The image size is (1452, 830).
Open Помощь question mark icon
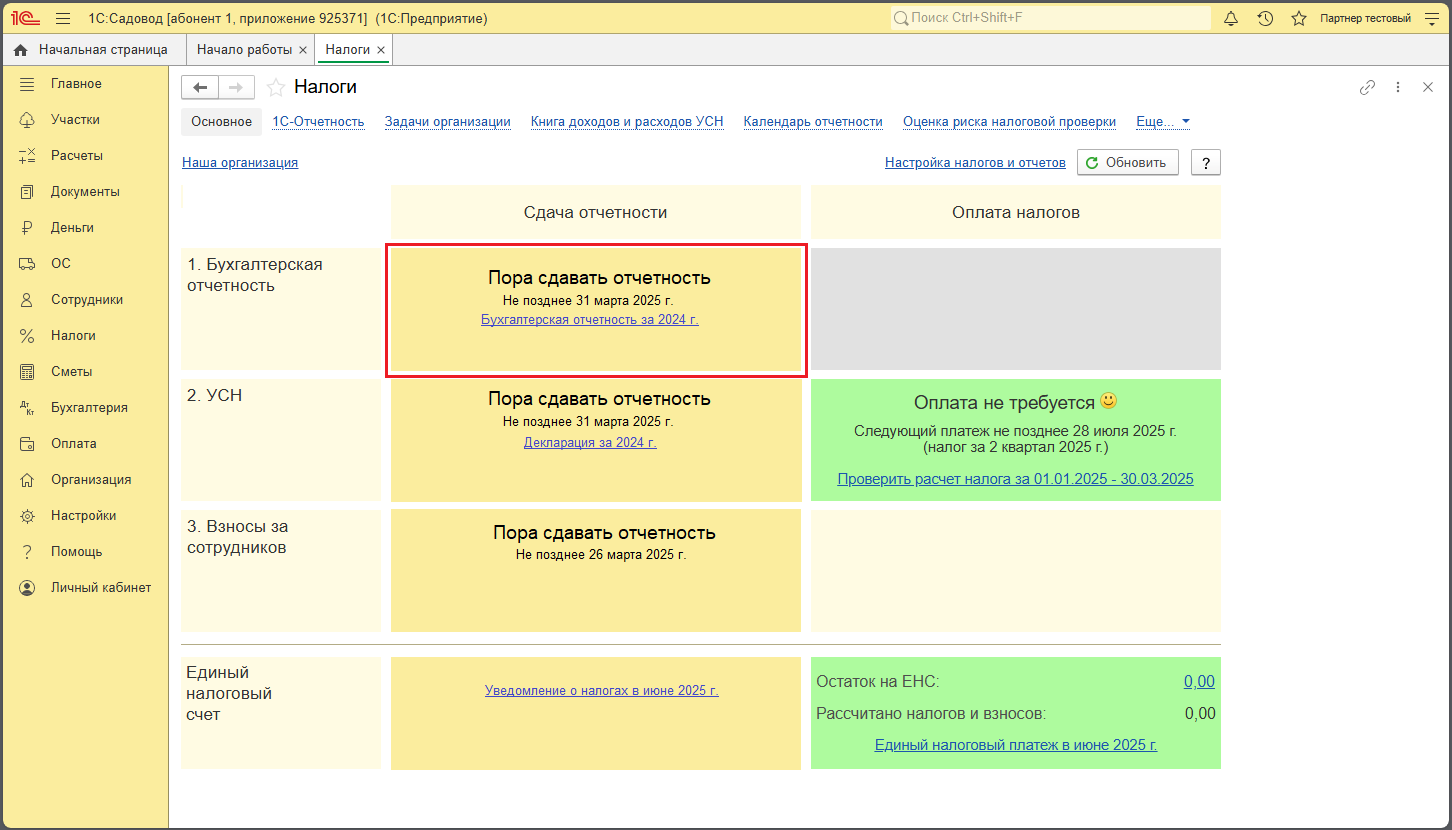27,552
